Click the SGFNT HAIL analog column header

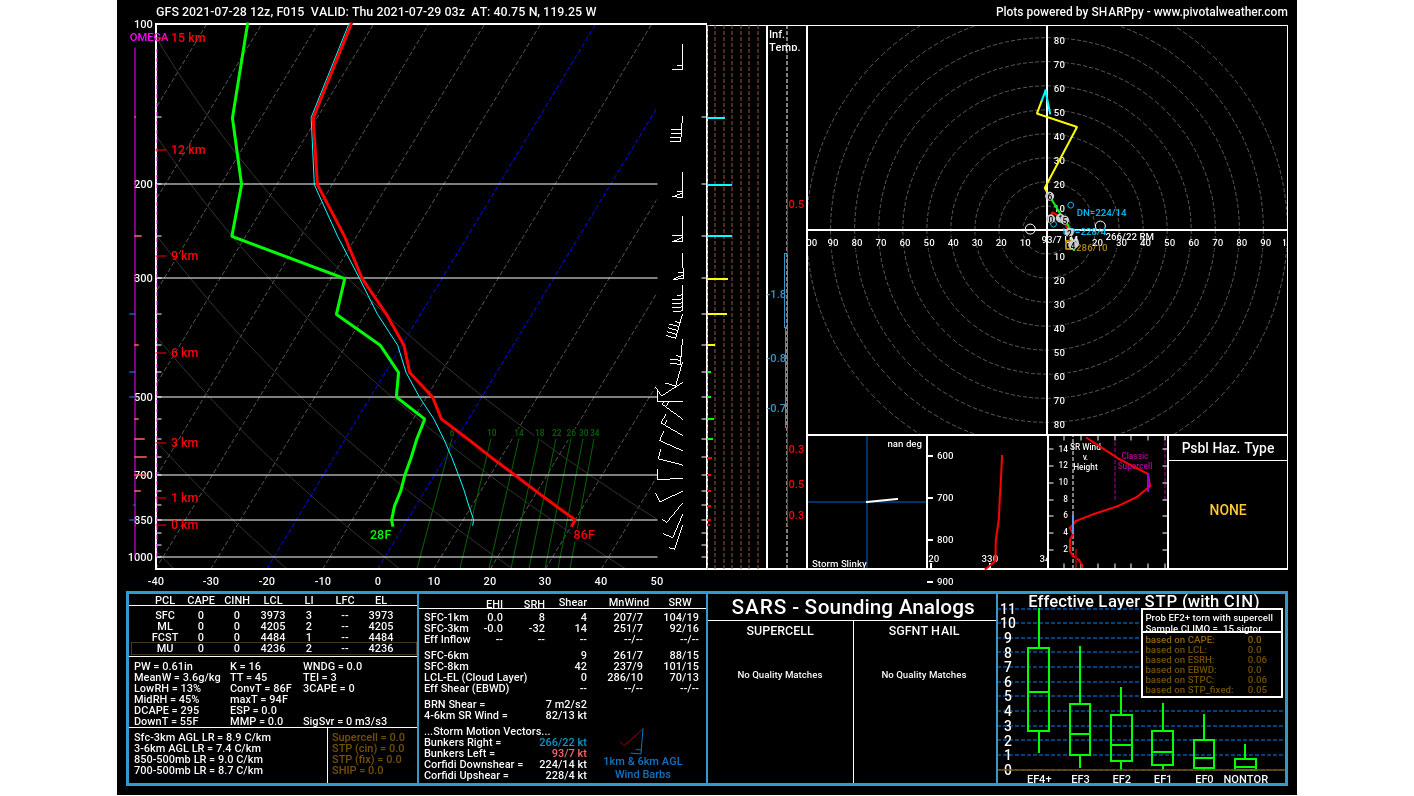(924, 632)
